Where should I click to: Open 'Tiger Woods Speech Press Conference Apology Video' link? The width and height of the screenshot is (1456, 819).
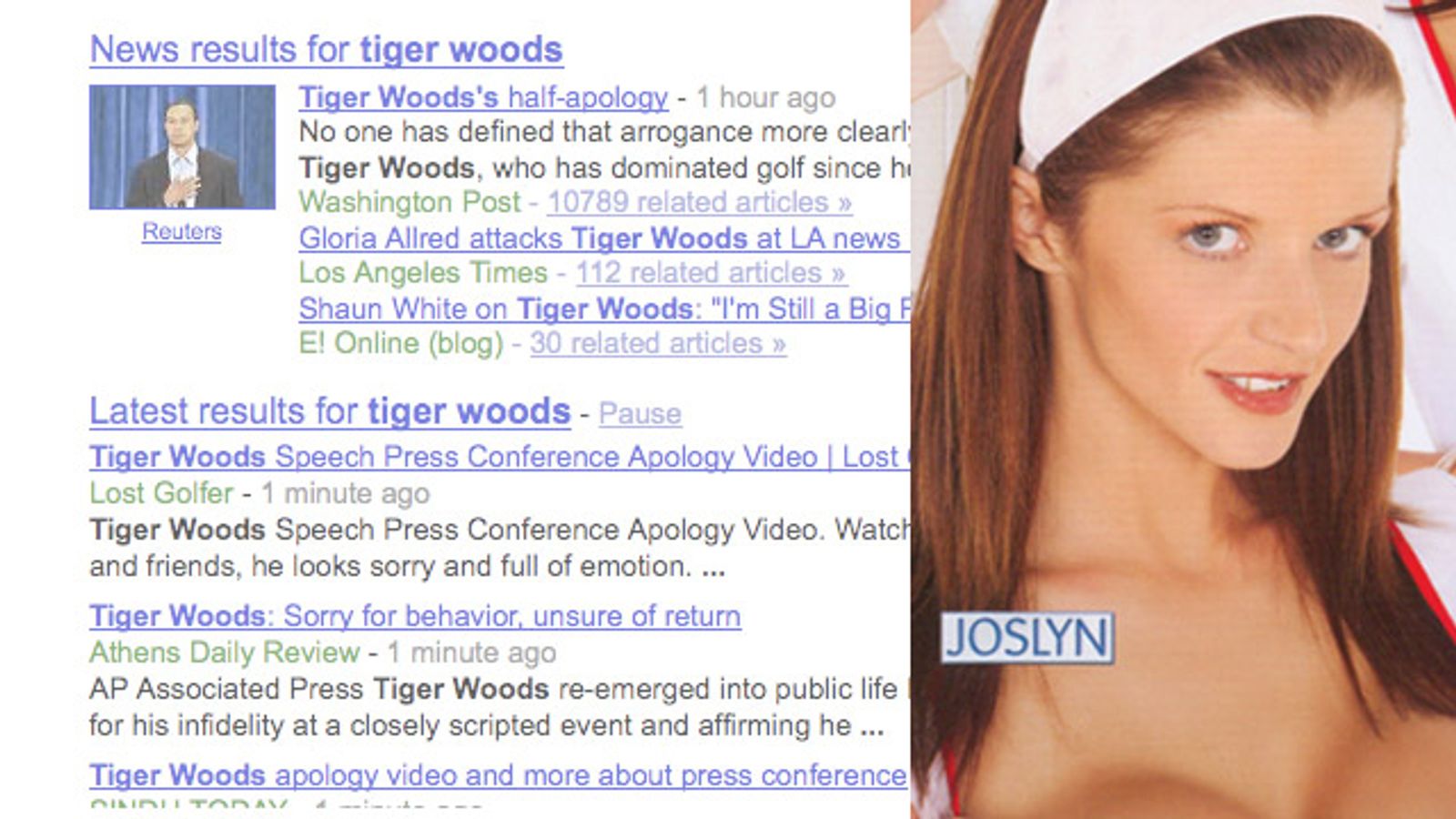(x=499, y=457)
